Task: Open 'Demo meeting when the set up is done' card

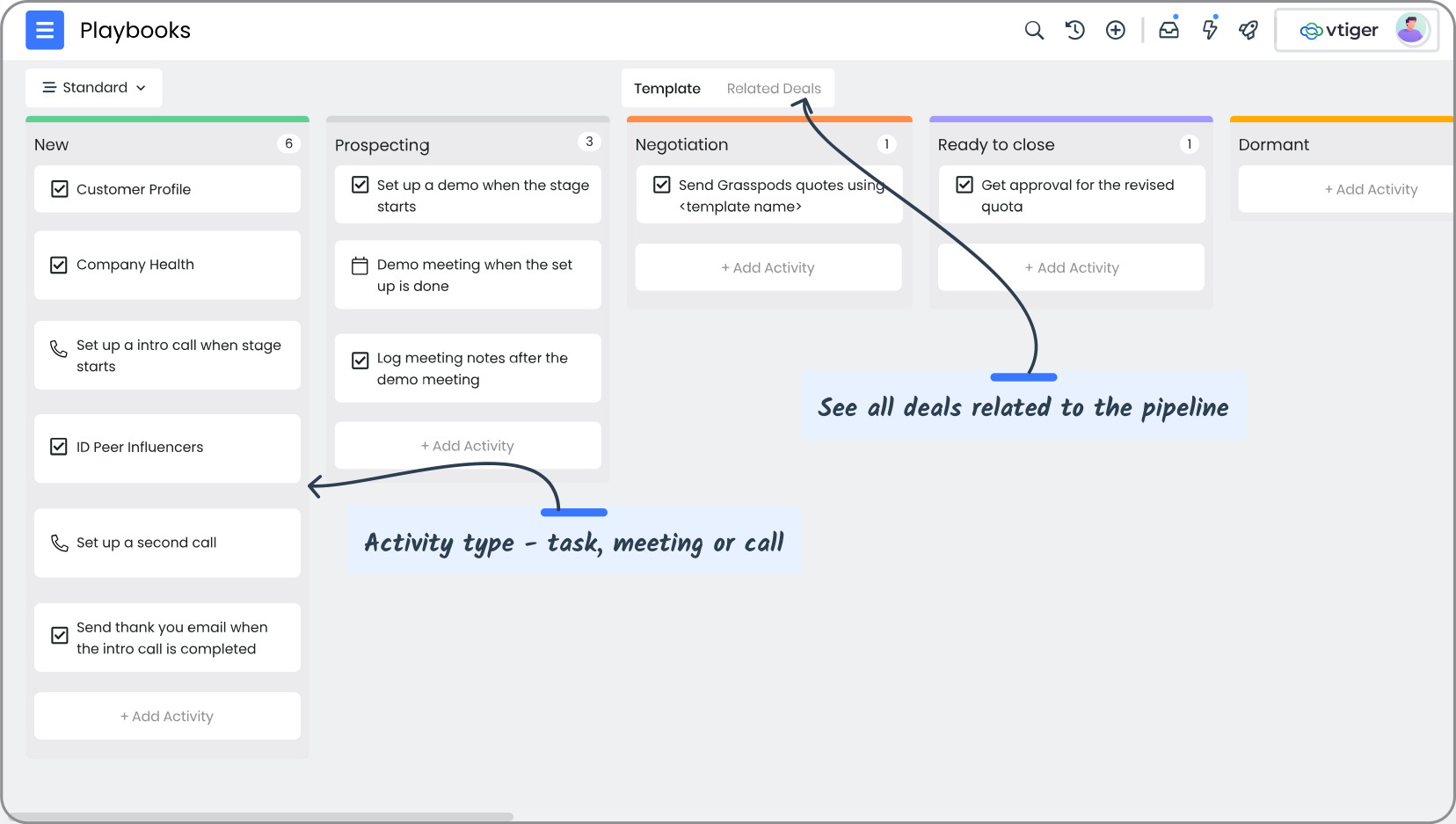Action: point(468,275)
